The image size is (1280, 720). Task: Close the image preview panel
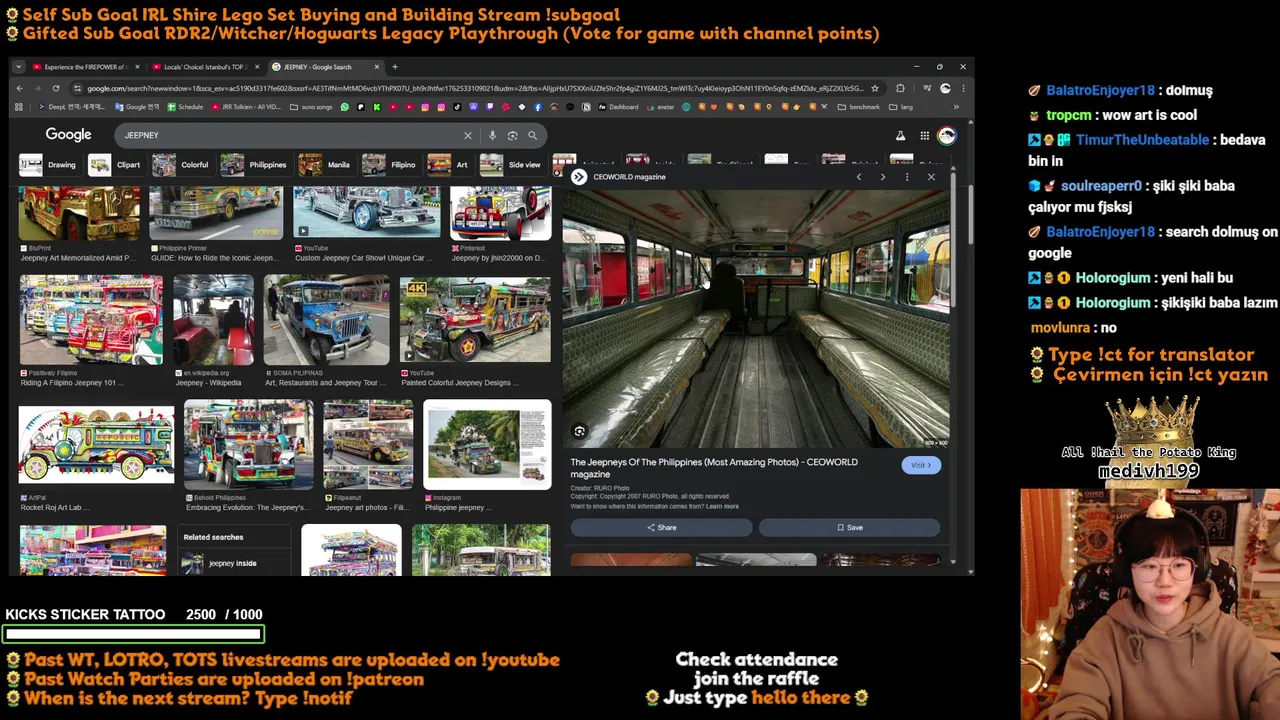931,177
